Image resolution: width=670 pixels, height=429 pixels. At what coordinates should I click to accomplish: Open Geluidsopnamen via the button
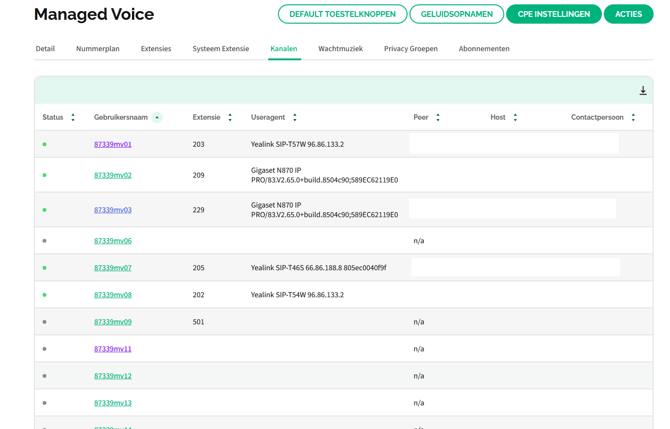(456, 14)
